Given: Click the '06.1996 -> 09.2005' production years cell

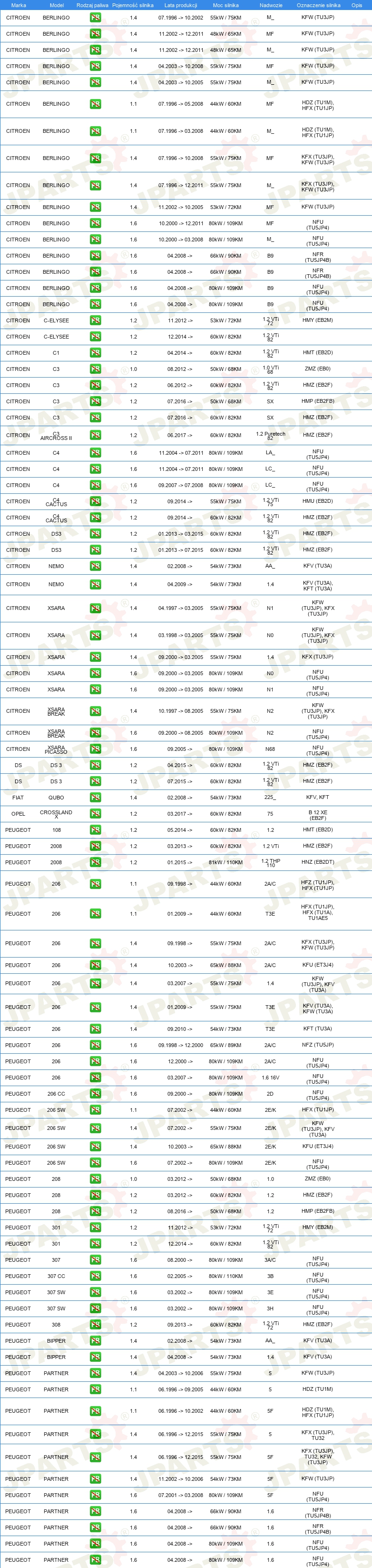Looking at the screenshot, I should point(181,1389).
